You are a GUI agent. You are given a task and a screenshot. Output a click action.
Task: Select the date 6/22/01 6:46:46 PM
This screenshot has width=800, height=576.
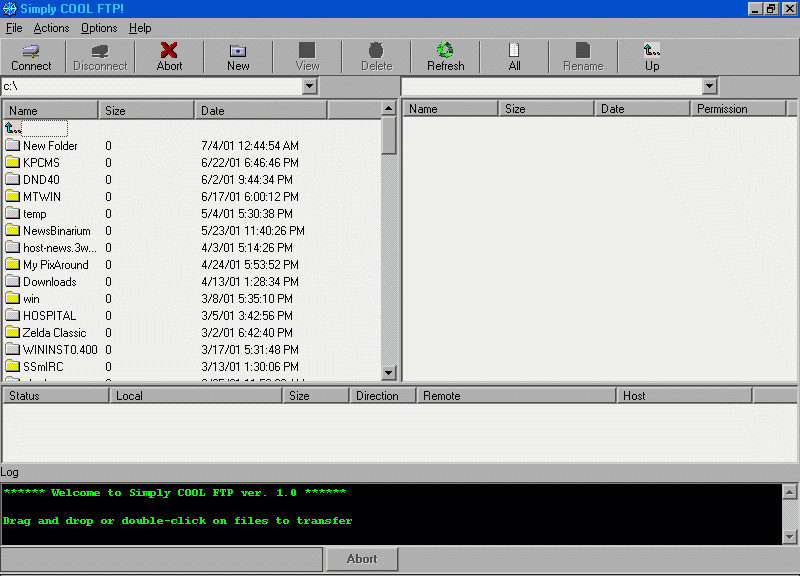[250, 162]
